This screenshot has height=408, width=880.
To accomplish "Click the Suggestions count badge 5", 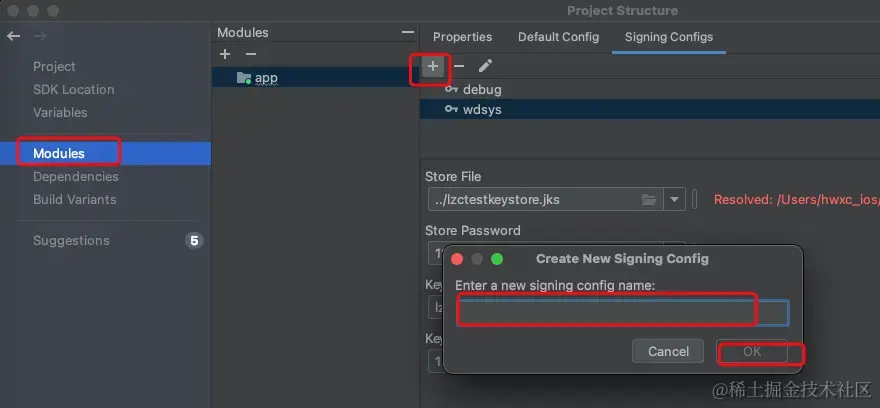I will coord(194,241).
